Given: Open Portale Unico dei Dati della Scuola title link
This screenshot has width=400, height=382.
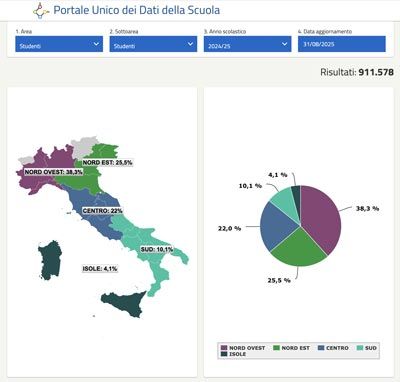Looking at the screenshot, I should point(137,10).
